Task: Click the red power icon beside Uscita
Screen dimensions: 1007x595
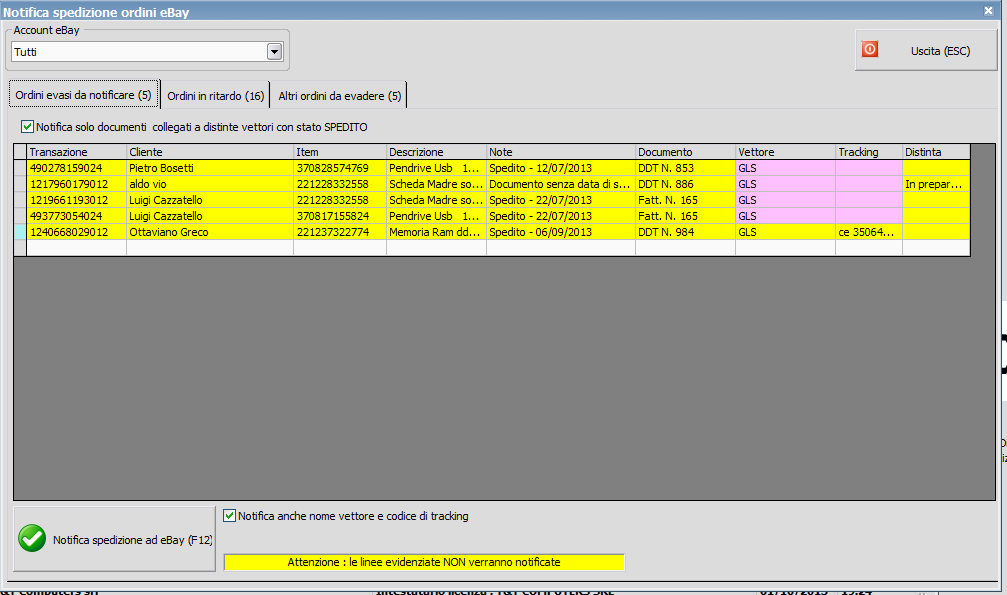Action: click(x=870, y=49)
